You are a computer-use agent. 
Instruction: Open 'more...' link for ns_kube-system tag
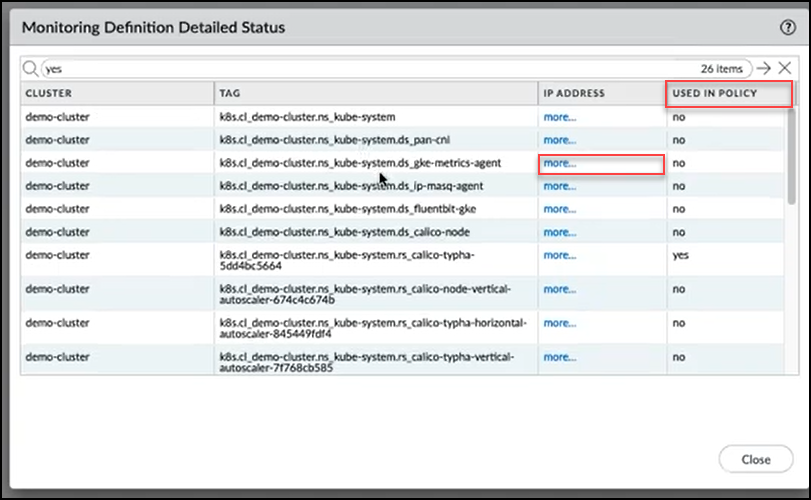point(559,117)
